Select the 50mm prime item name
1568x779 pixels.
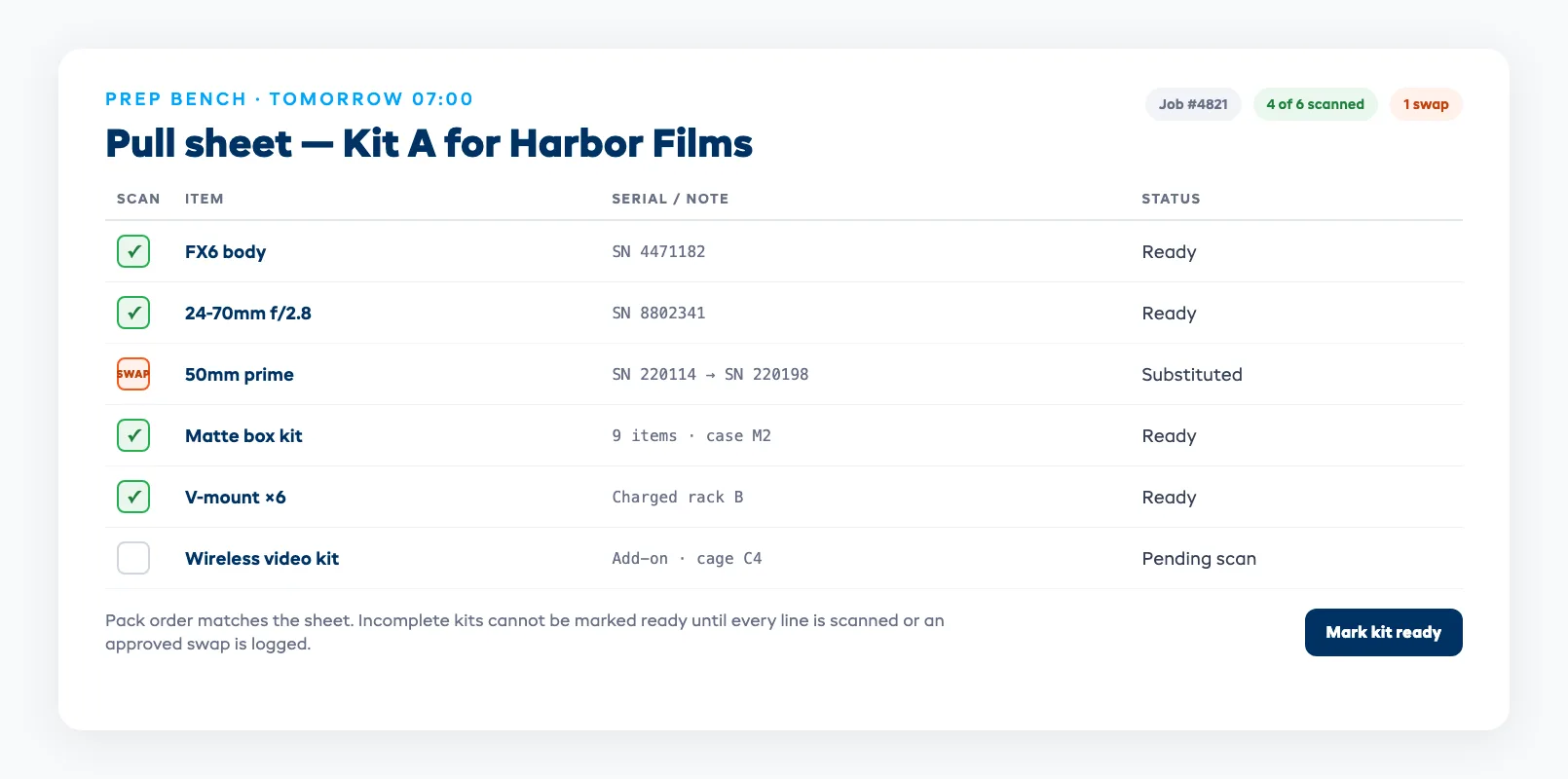point(240,374)
